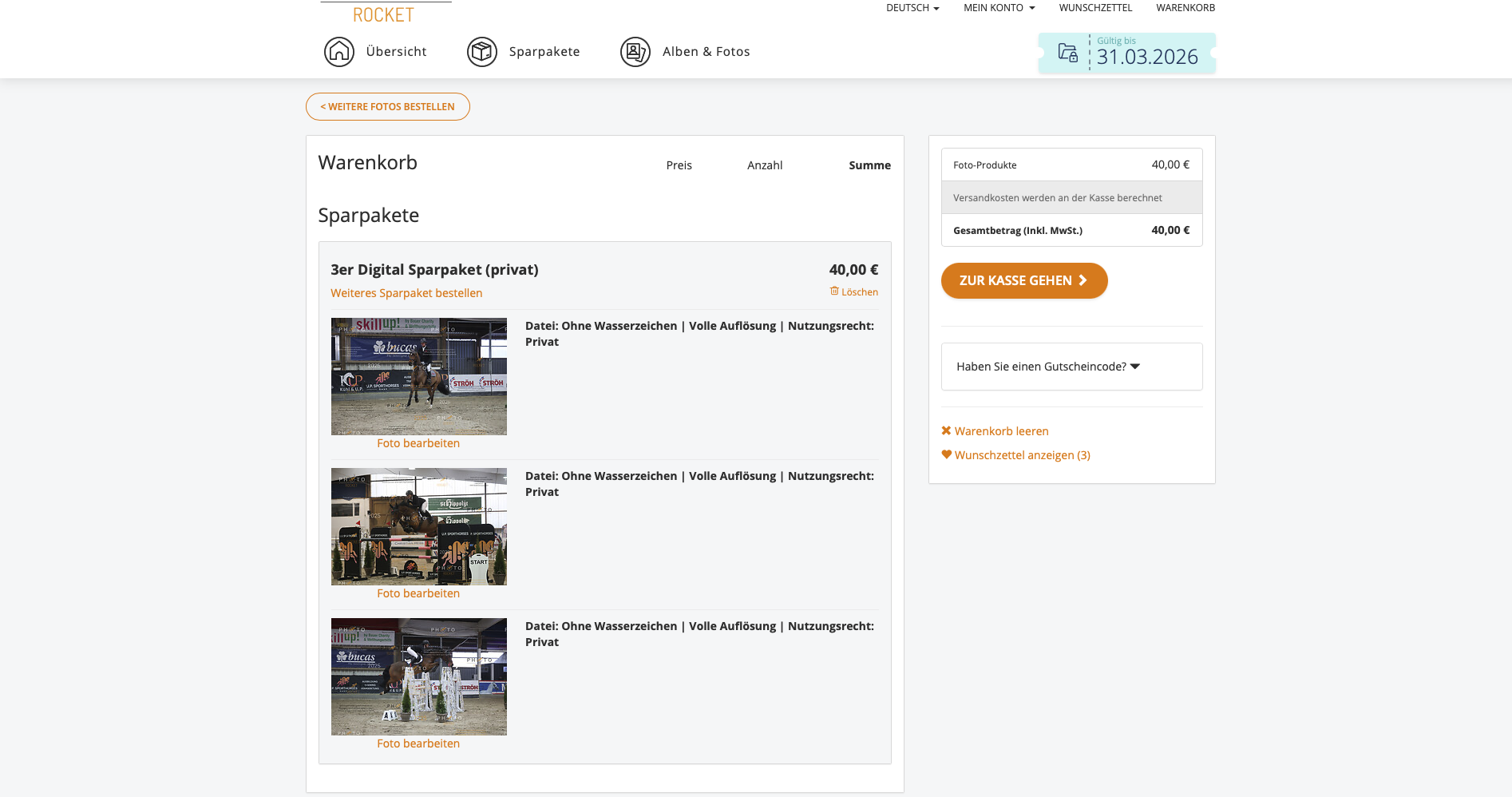
Task: Follow the Weiteres Sparpaket bestellen link
Action: coord(406,293)
